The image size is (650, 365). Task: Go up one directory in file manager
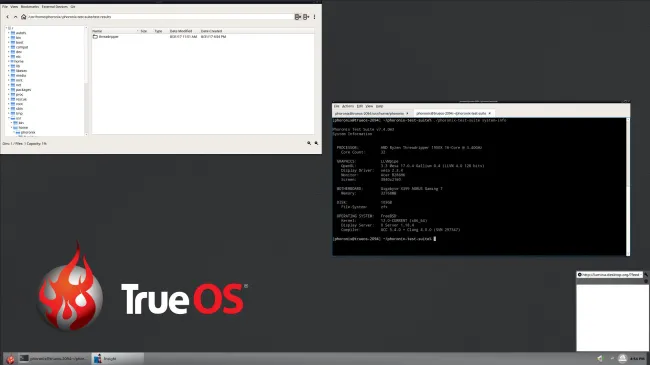(x=15, y=17)
